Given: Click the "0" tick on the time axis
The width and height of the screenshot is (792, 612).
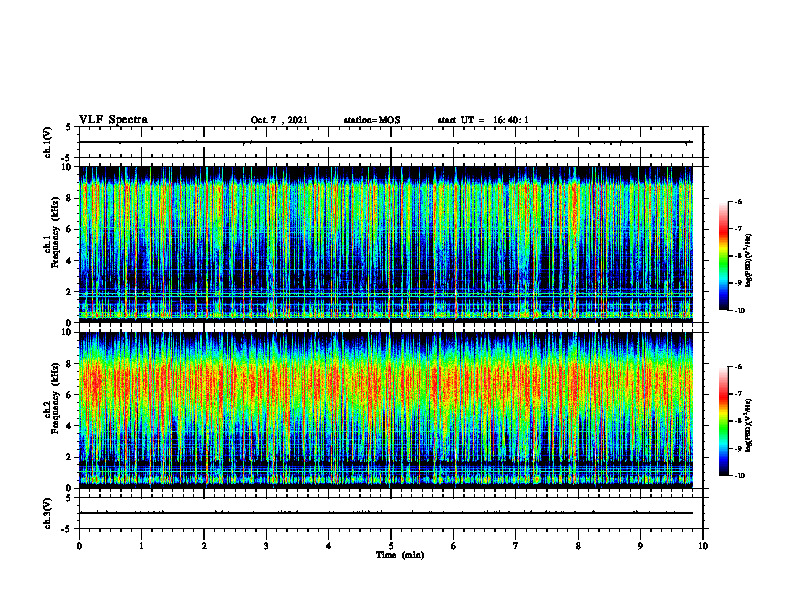Looking at the screenshot, I should tap(79, 546).
